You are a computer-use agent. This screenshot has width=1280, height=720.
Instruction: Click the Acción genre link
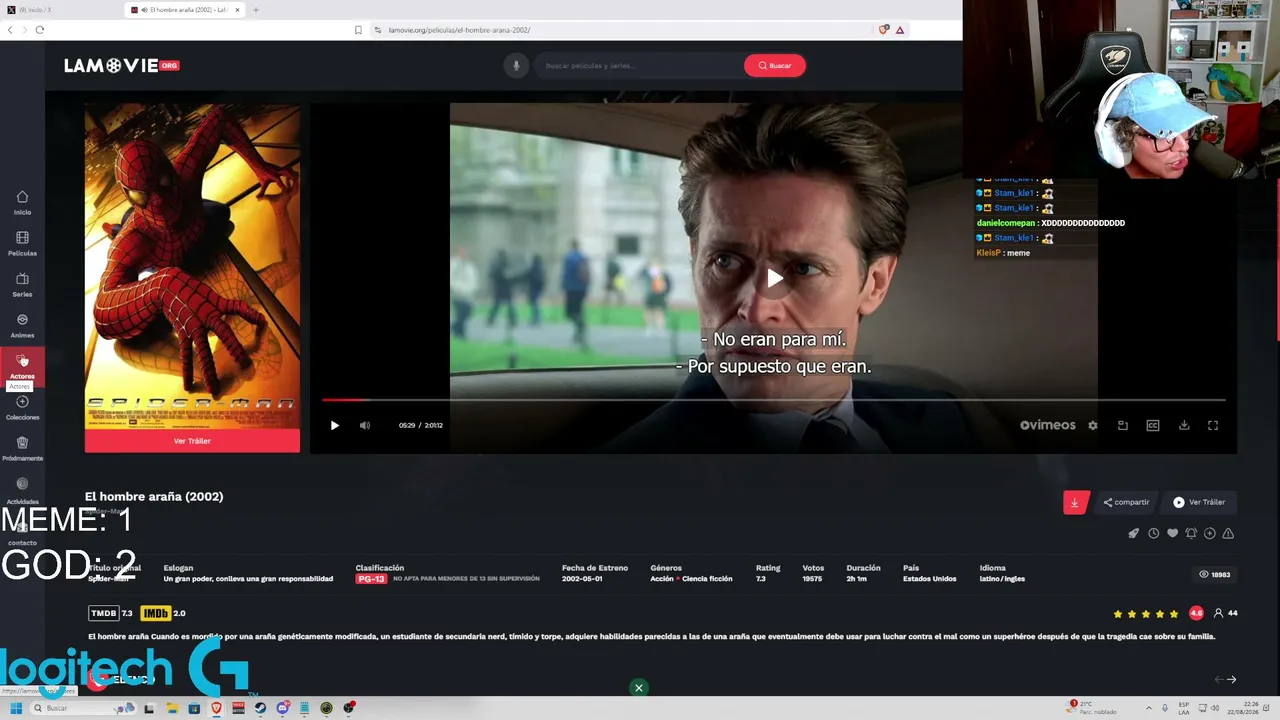pos(662,579)
